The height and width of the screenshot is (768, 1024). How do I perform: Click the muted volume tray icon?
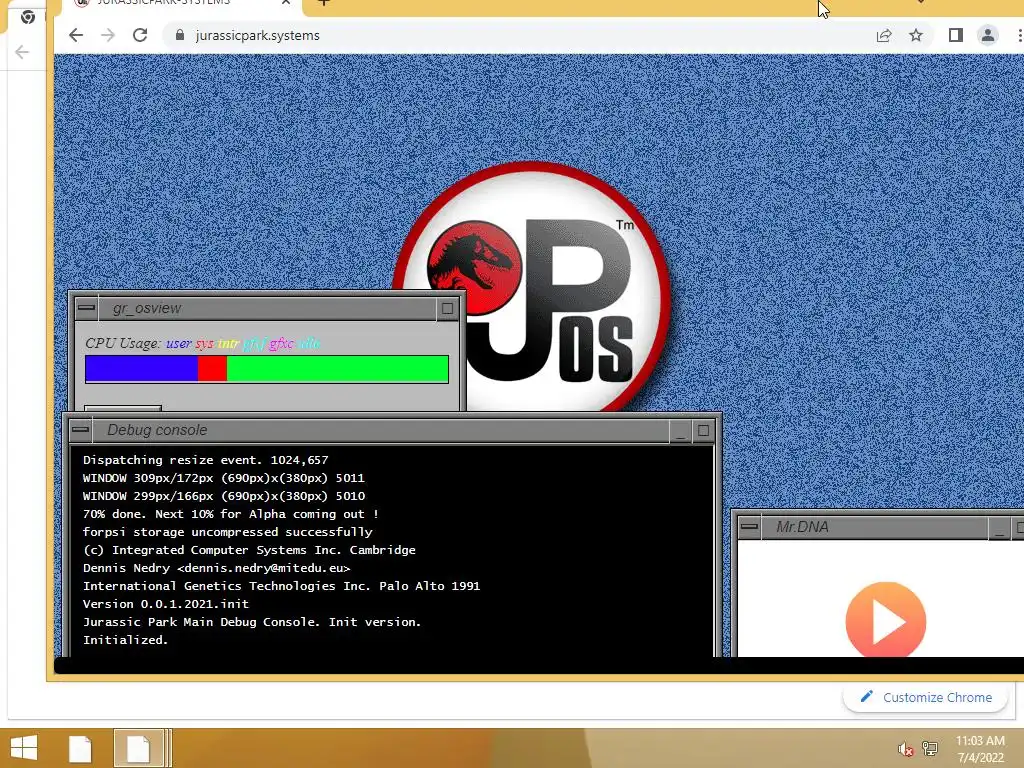pos(905,749)
